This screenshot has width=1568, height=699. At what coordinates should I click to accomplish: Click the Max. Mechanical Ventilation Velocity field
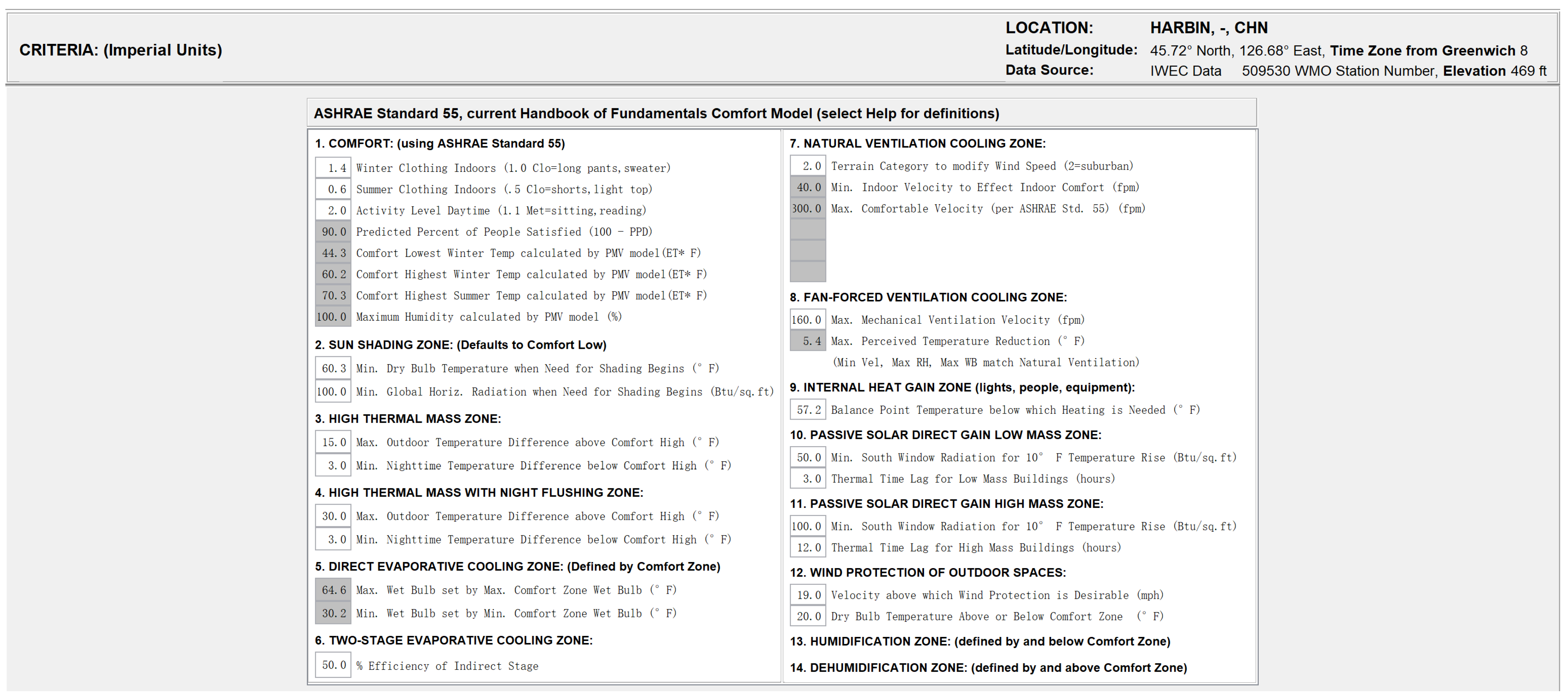pos(808,320)
